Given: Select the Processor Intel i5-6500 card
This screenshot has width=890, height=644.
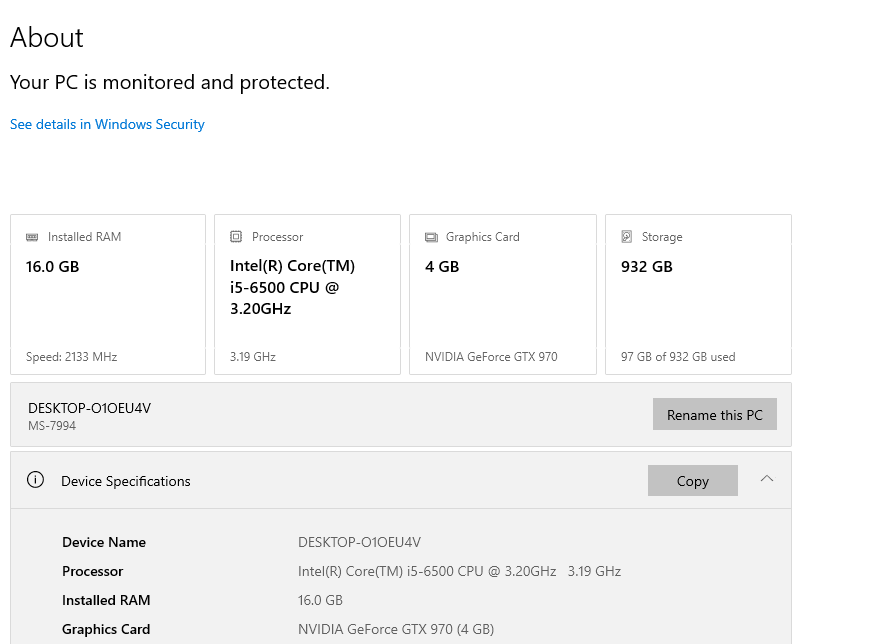Looking at the screenshot, I should [307, 294].
